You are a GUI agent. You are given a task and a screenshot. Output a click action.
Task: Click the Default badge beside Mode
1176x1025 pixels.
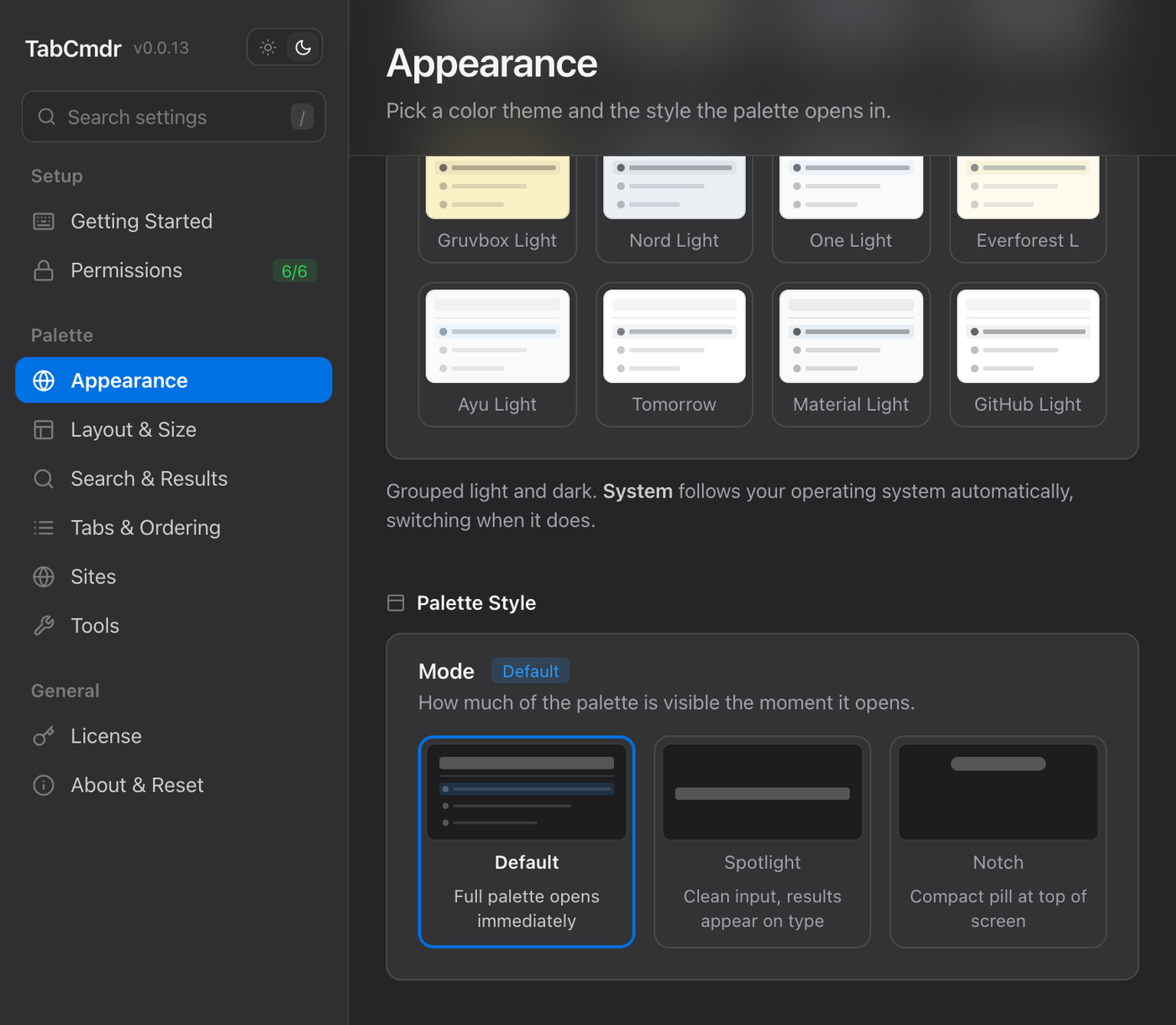pyautogui.click(x=531, y=671)
